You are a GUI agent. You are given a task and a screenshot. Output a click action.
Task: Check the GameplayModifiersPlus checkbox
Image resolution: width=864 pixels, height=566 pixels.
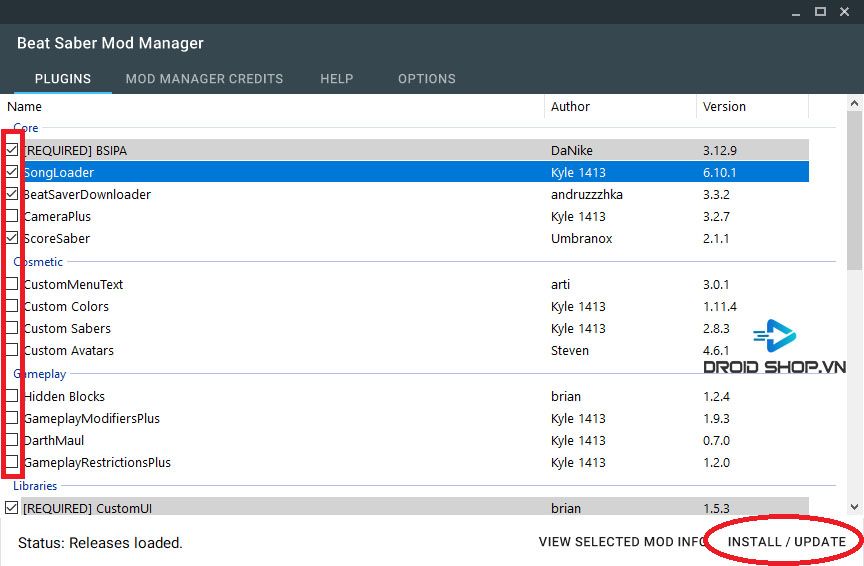(x=12, y=418)
